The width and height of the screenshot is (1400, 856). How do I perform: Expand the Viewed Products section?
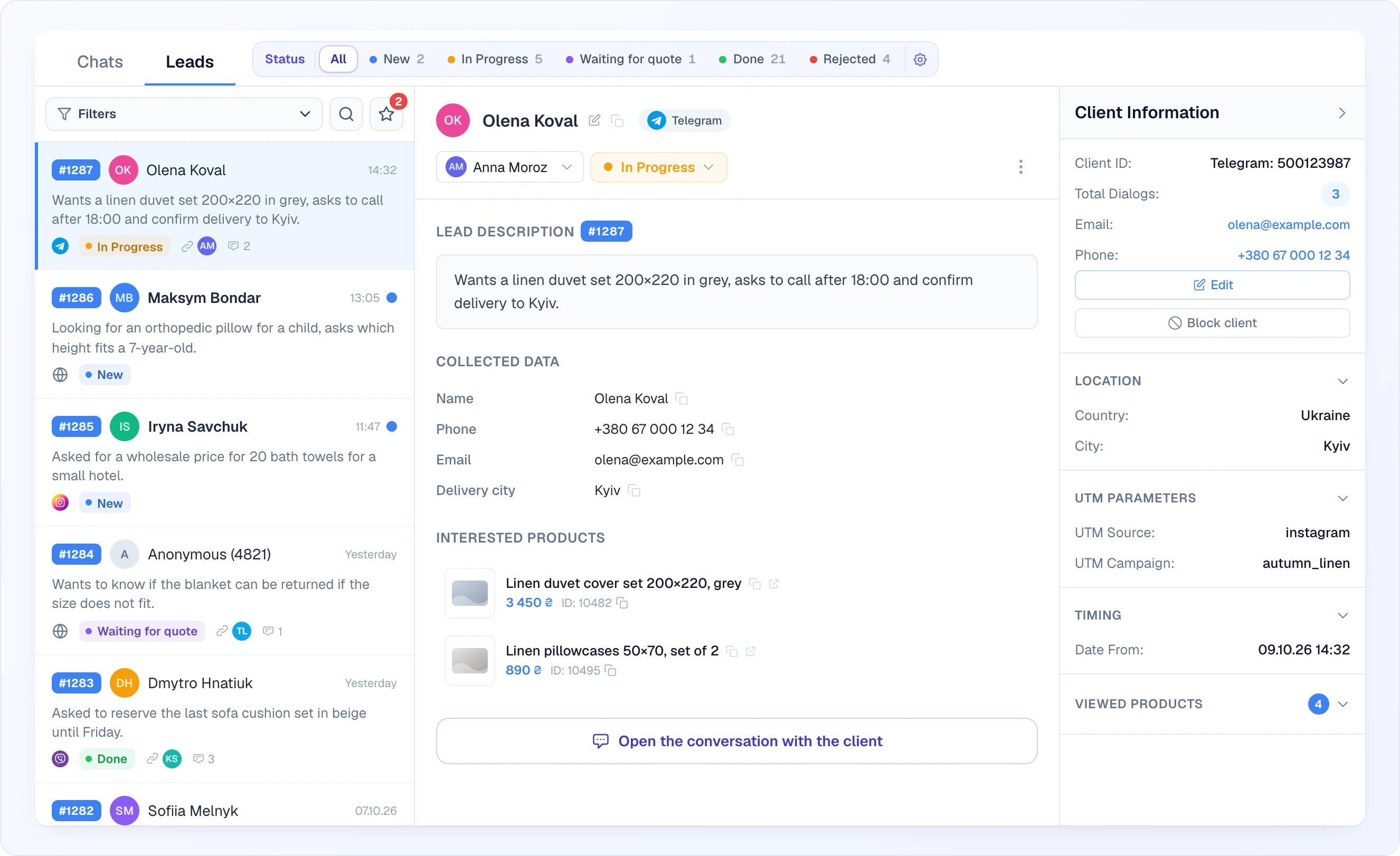point(1342,705)
